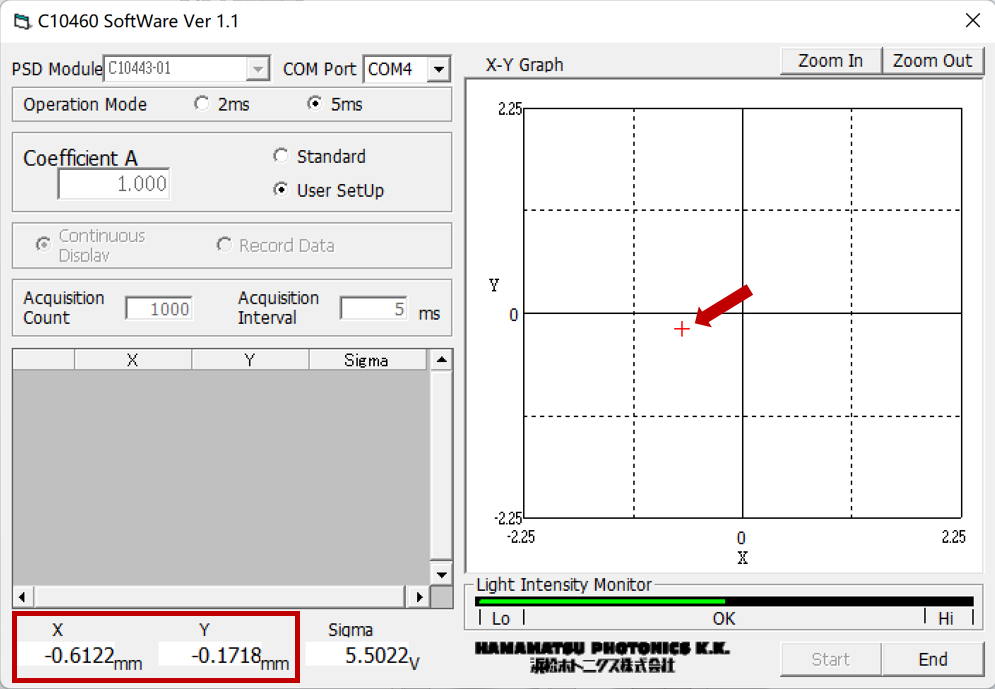Screen dimensions: 995x689
Task: Click the table scrollbar down arrow icon
Action: 440,574
